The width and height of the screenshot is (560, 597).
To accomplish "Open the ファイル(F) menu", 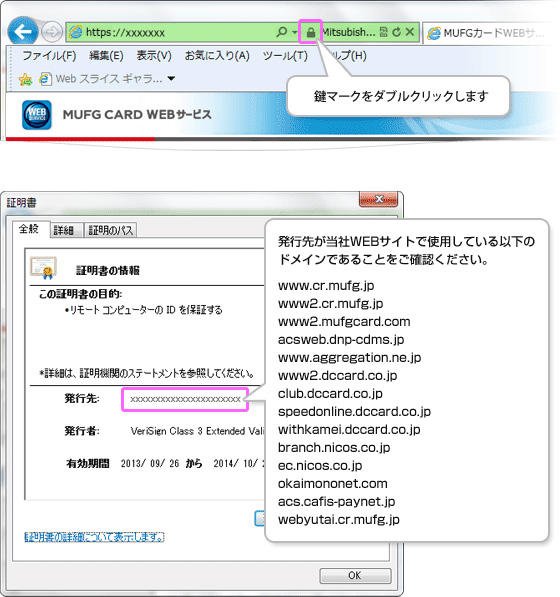I will (49, 56).
